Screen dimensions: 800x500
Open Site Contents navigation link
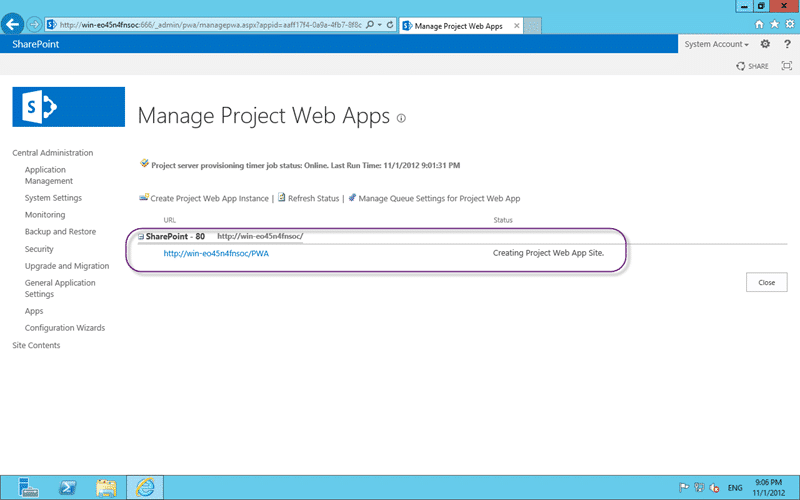(36, 345)
